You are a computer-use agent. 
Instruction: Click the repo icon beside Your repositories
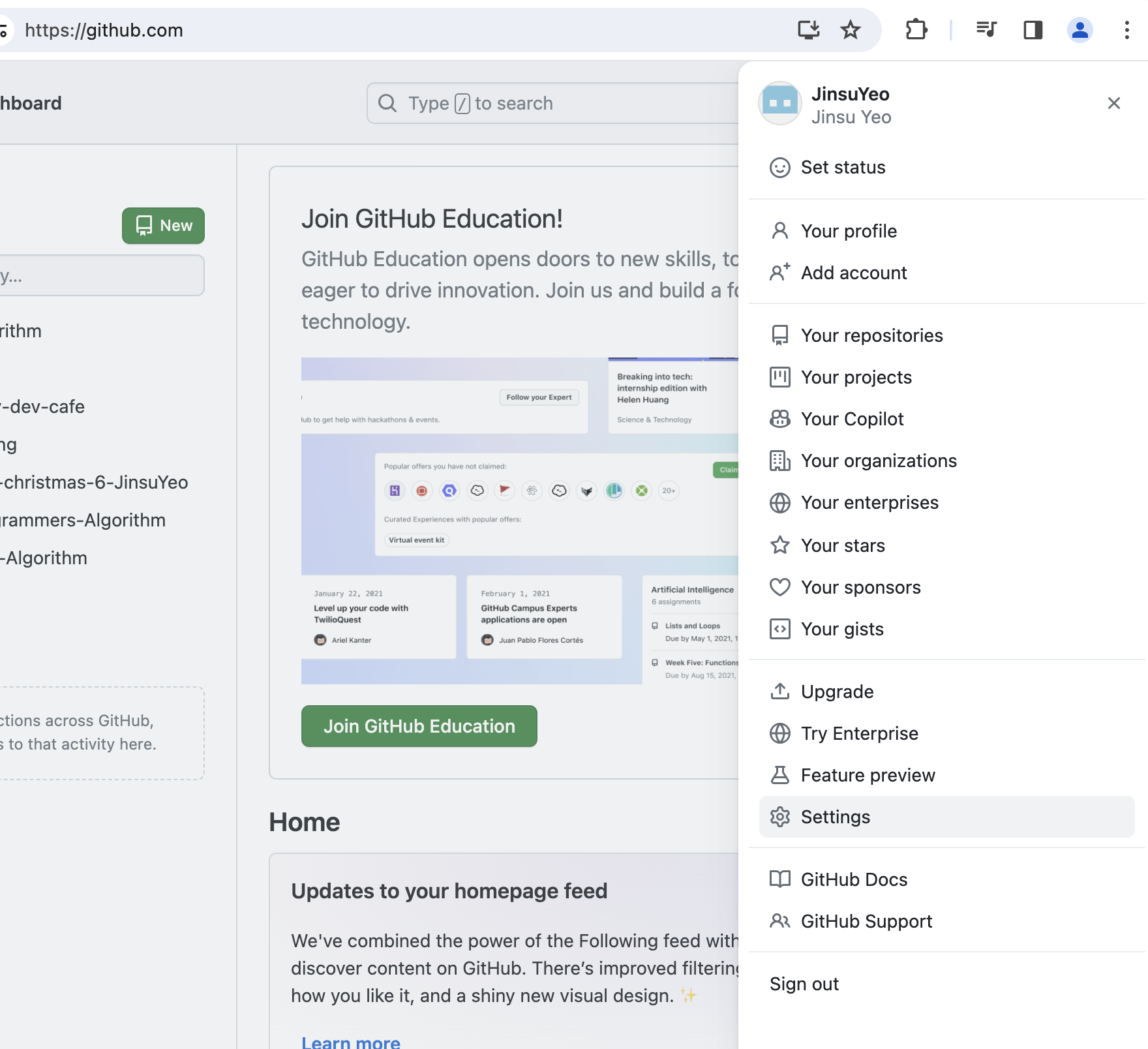780,335
